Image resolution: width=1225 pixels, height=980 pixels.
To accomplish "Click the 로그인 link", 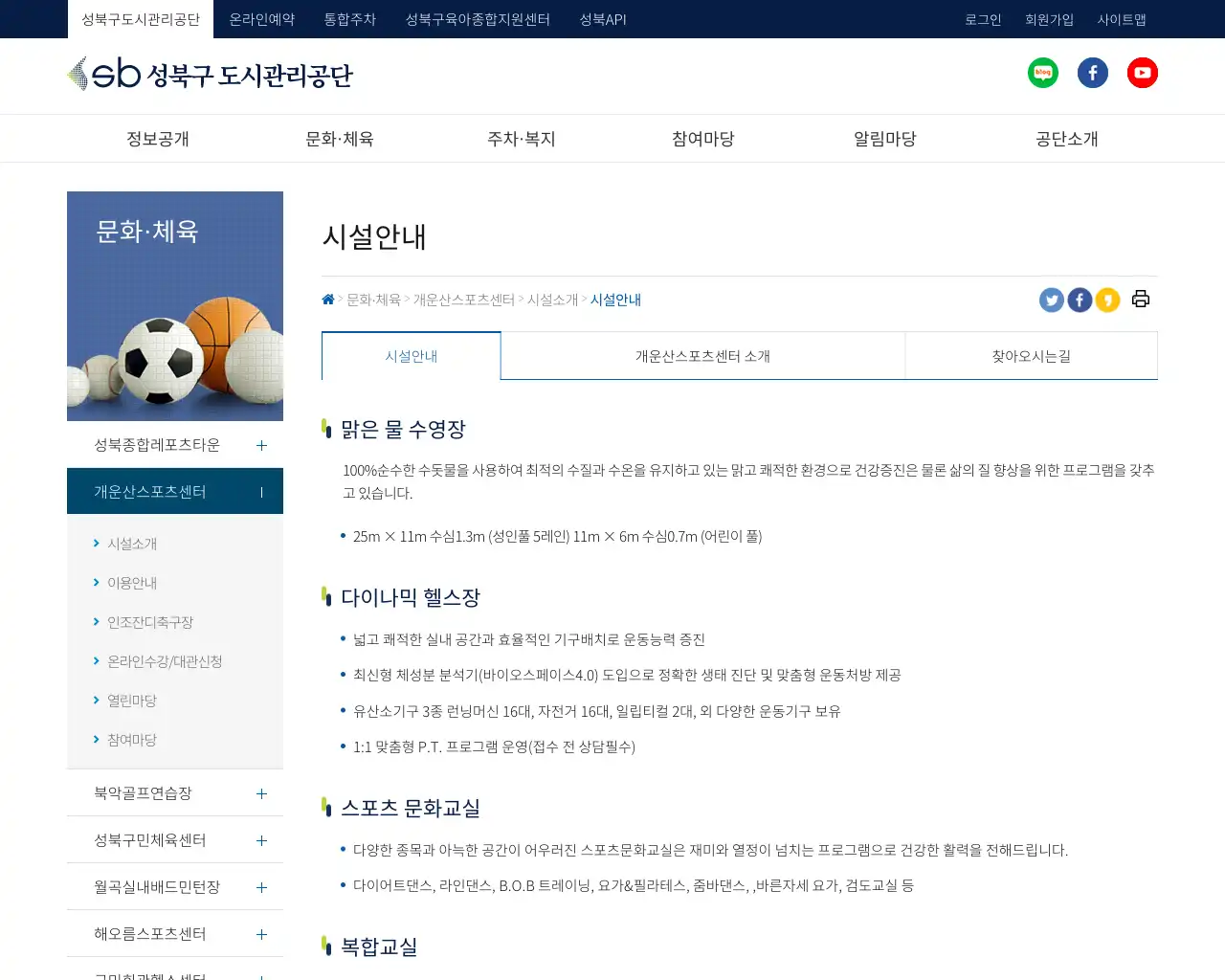I will (983, 19).
